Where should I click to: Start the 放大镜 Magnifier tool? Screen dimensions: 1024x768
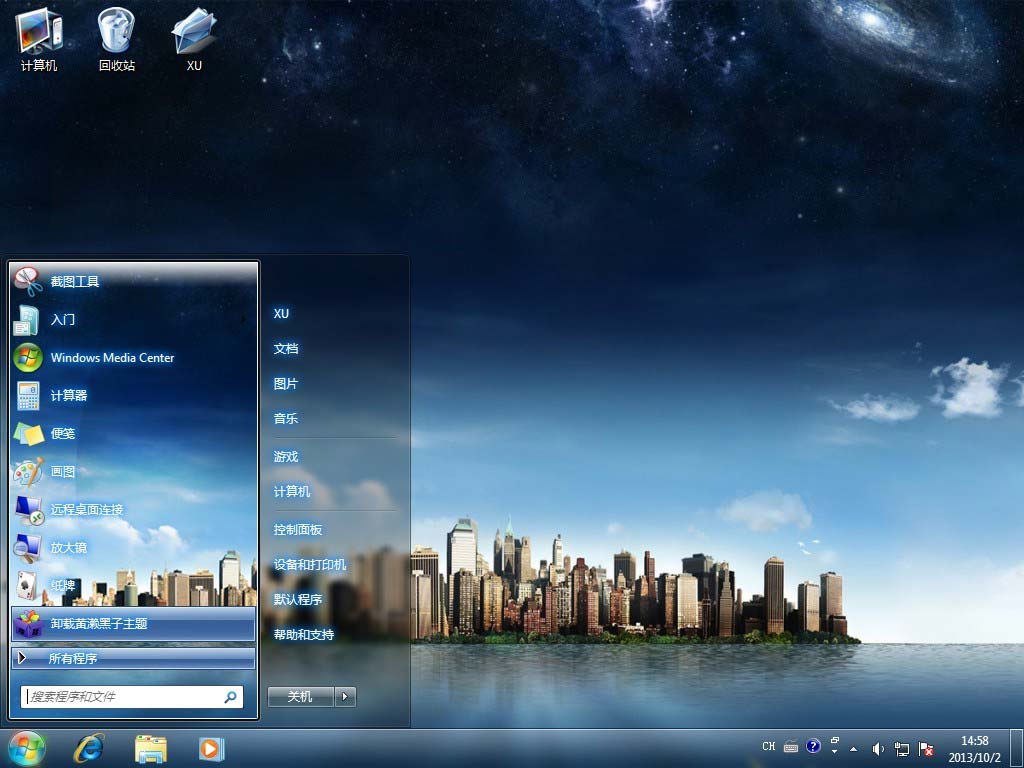[69, 548]
